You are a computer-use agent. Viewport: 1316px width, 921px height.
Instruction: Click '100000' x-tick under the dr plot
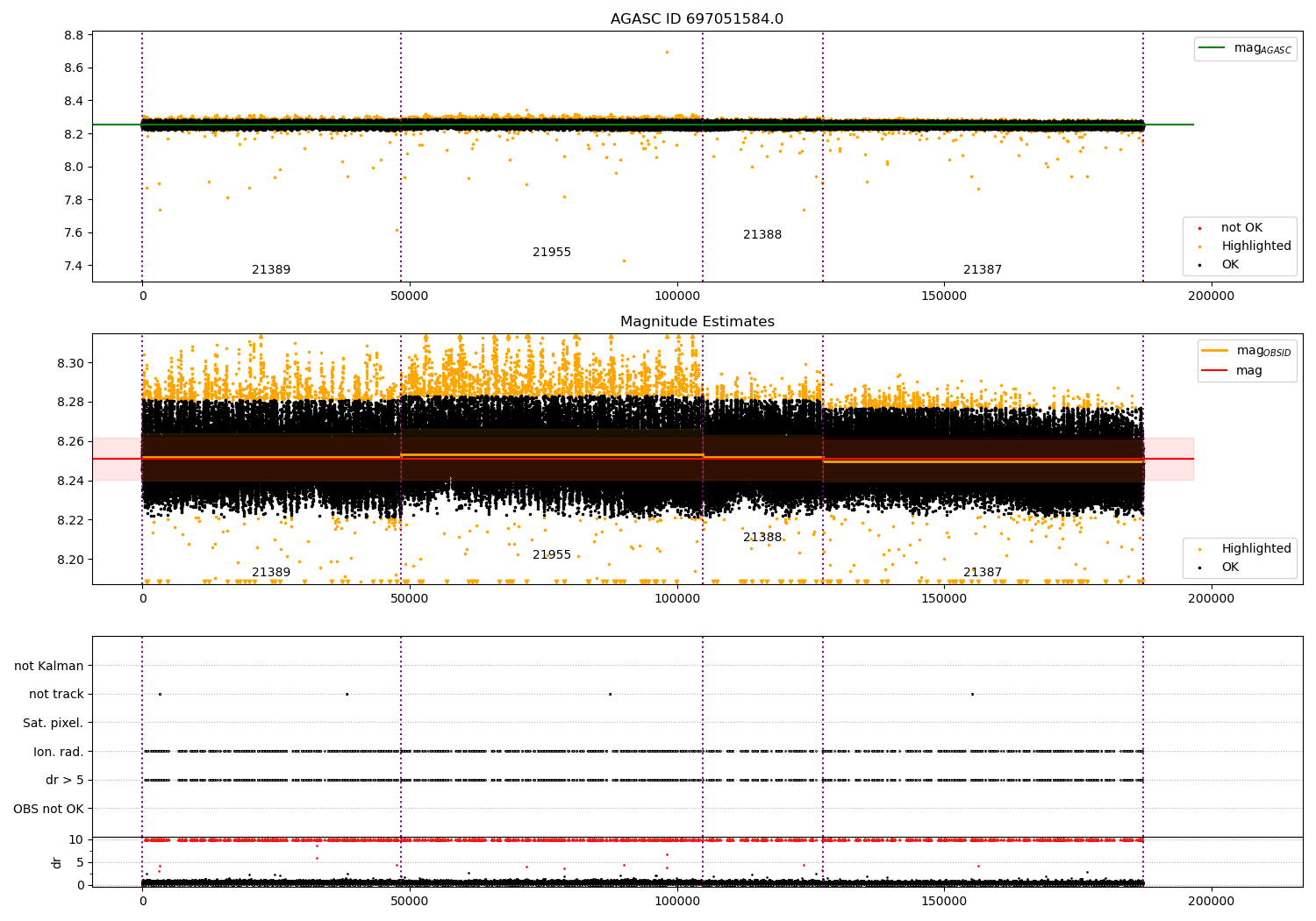click(677, 901)
